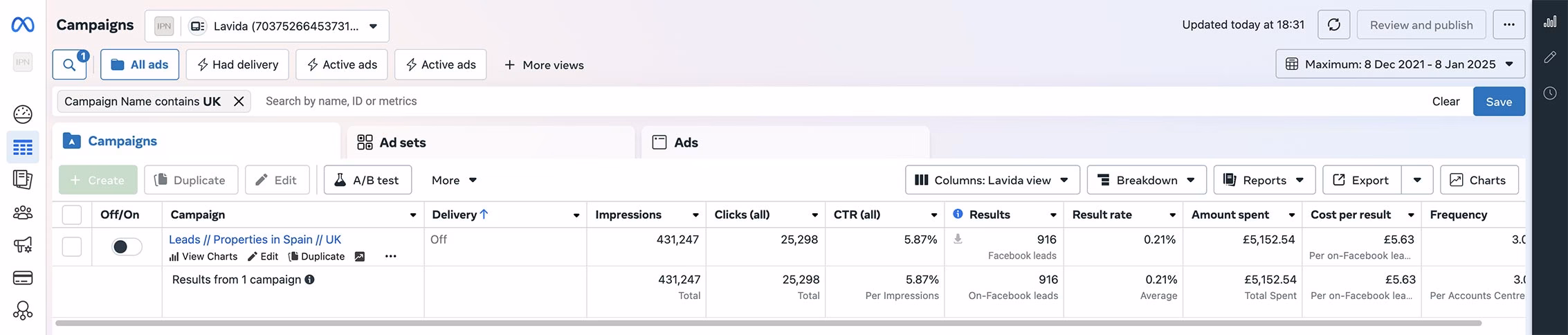Click the blue Save button

point(1498,102)
